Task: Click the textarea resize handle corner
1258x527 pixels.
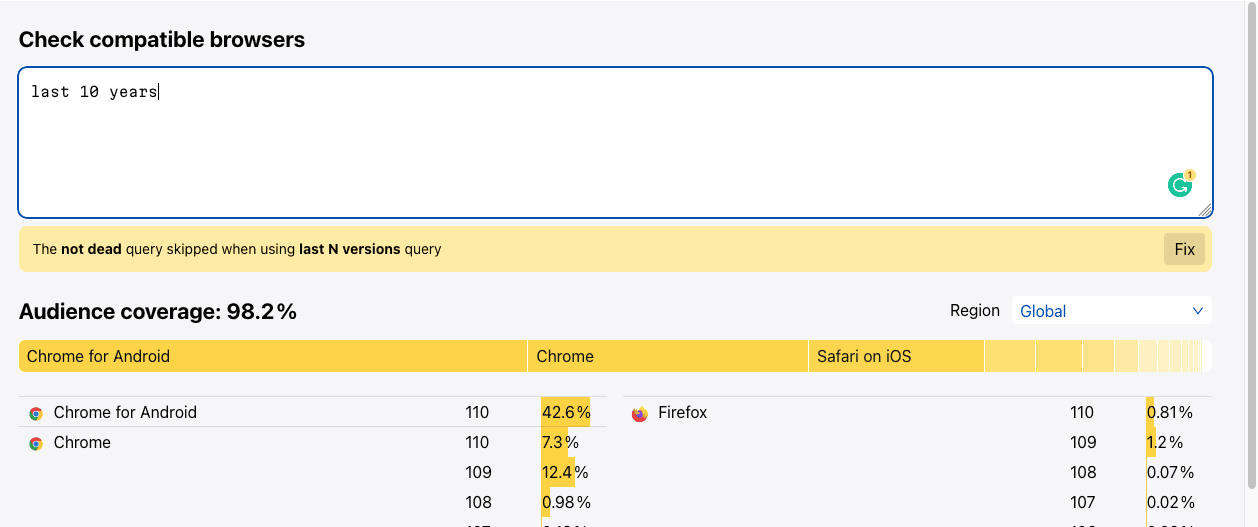Action: pos(1205,210)
